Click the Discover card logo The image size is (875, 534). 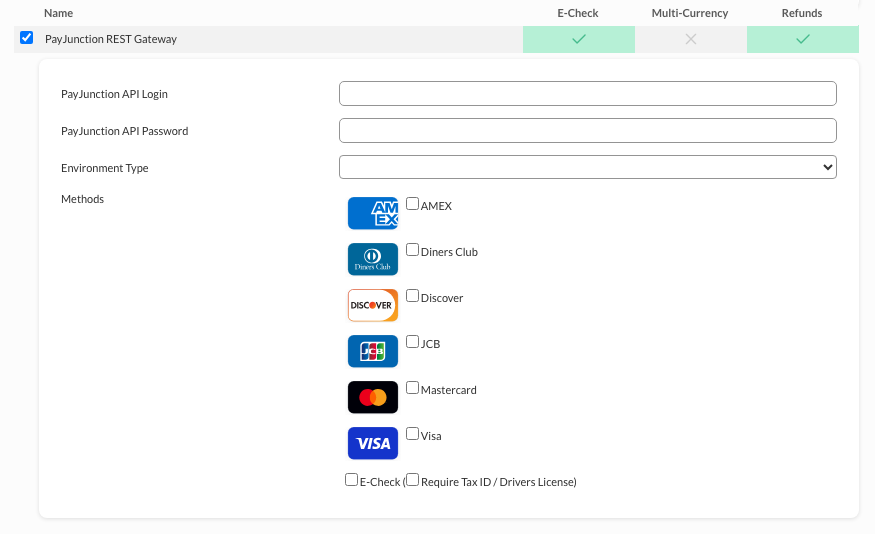coord(373,305)
